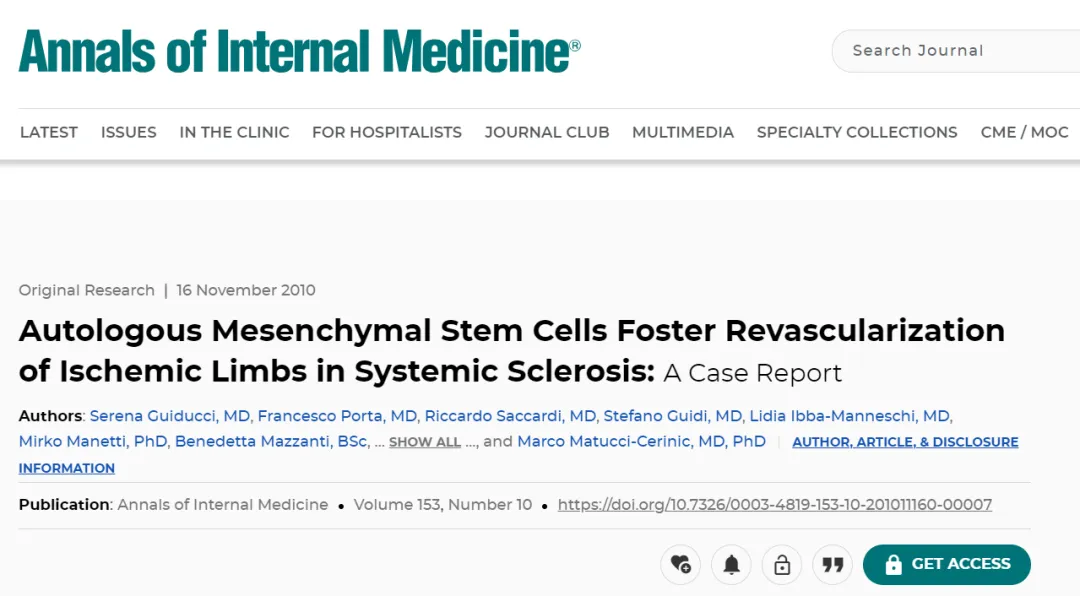Screen dimensions: 1080x596
Task: Expand Author, Article, & Disclosure Information
Action: point(905,442)
